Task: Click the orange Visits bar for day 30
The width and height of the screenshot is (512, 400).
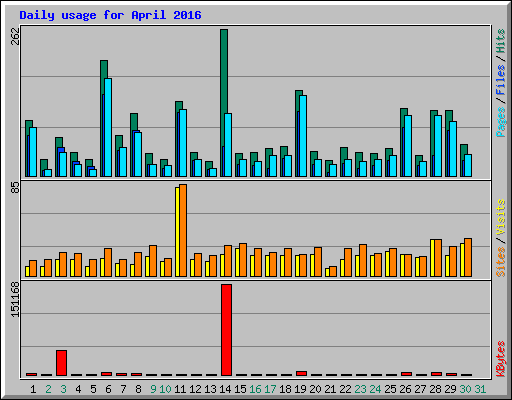Action: tap(468, 257)
